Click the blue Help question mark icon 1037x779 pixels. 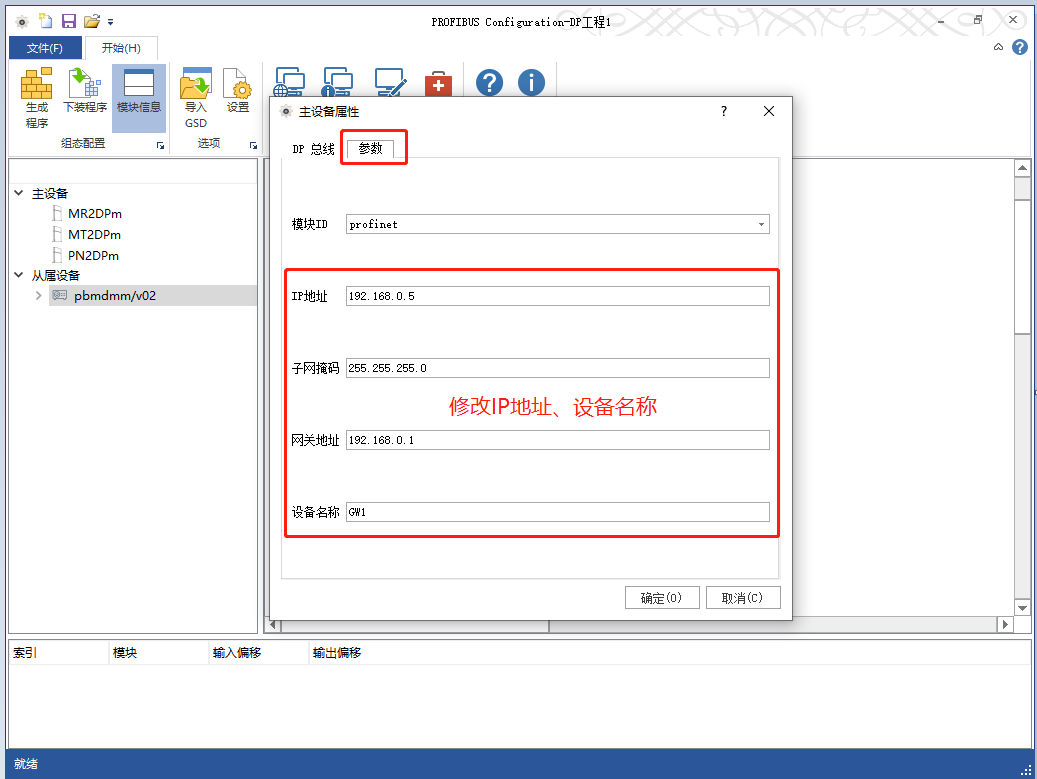(x=489, y=82)
